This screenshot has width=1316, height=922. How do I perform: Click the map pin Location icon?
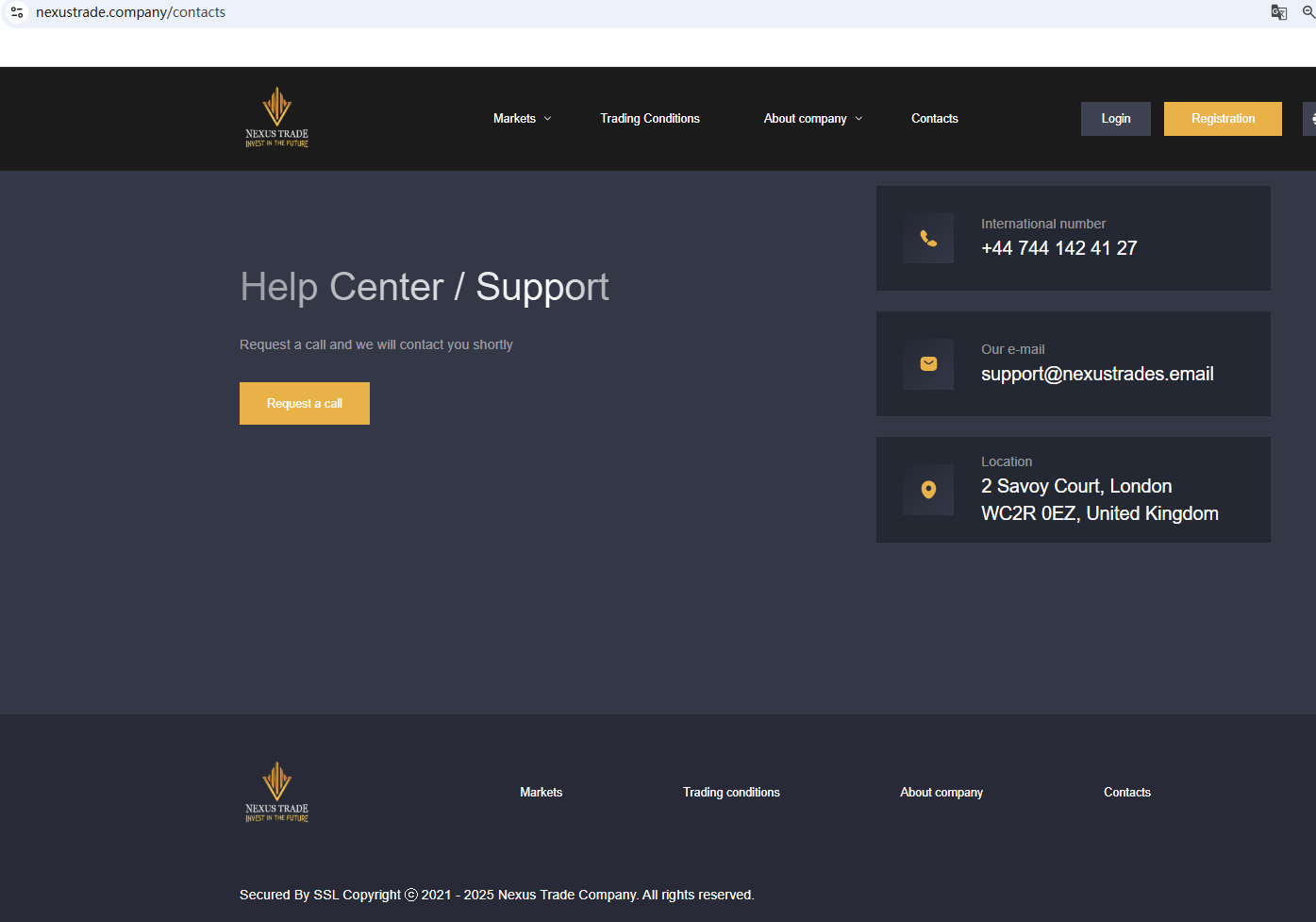pos(928,490)
